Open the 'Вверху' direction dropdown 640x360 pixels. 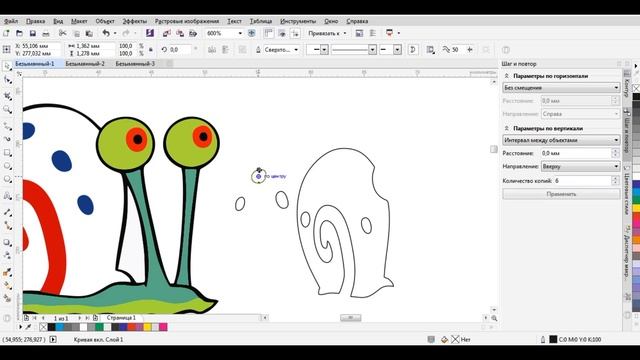580,166
